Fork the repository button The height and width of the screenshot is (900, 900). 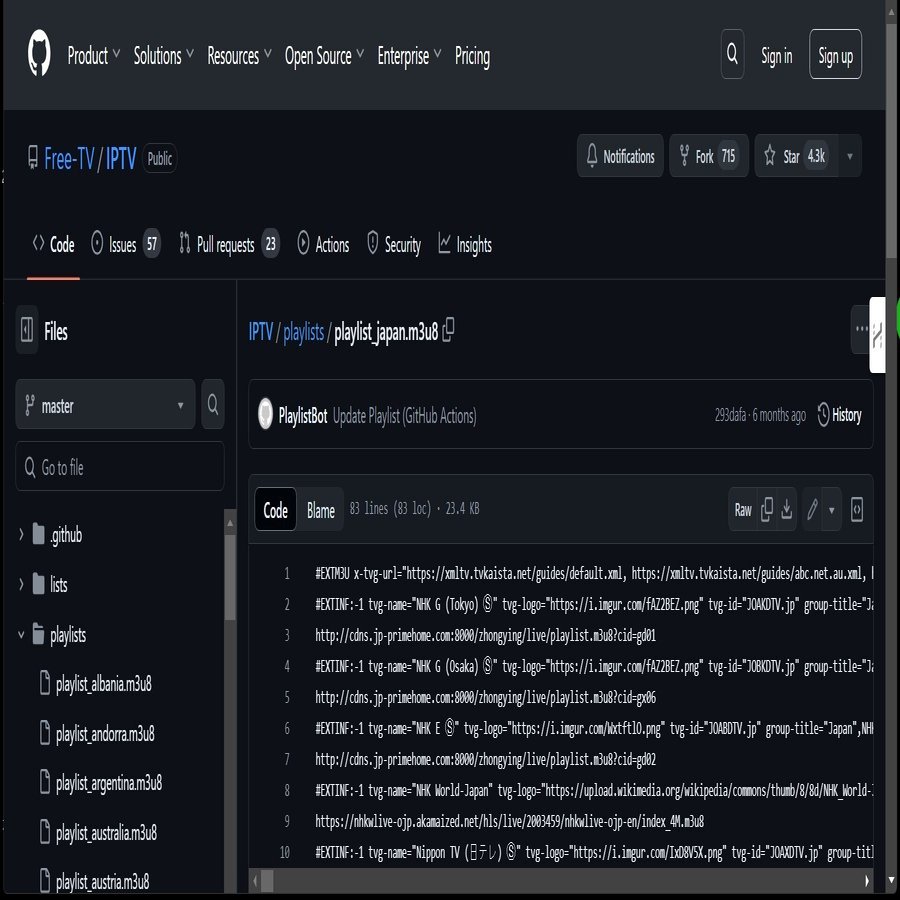(x=709, y=156)
